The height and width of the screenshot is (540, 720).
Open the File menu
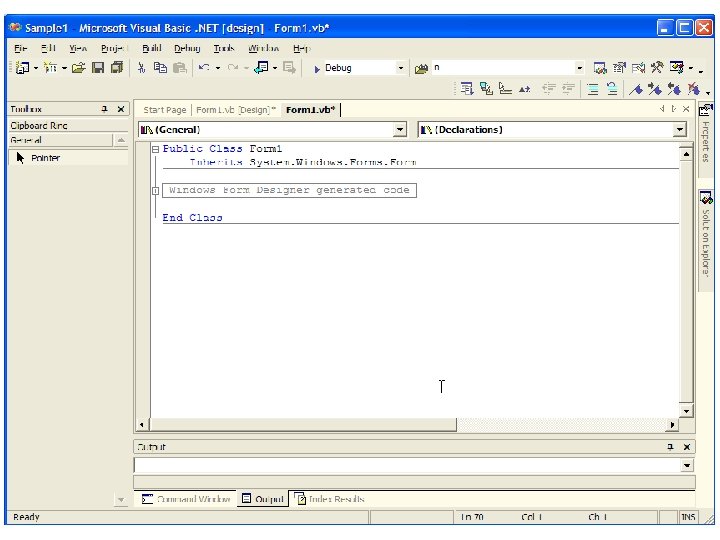coord(21,48)
